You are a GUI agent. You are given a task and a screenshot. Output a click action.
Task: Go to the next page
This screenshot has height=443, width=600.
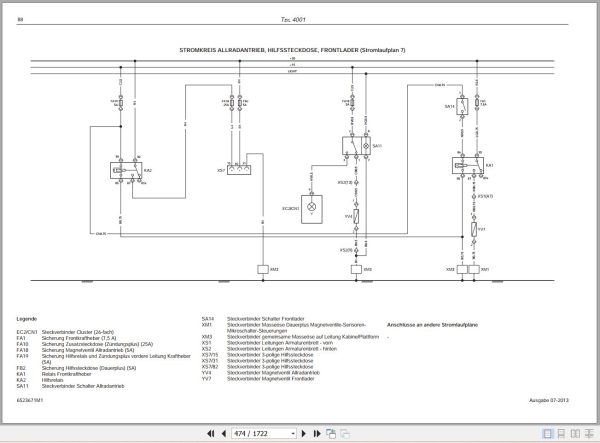[x=304, y=433]
